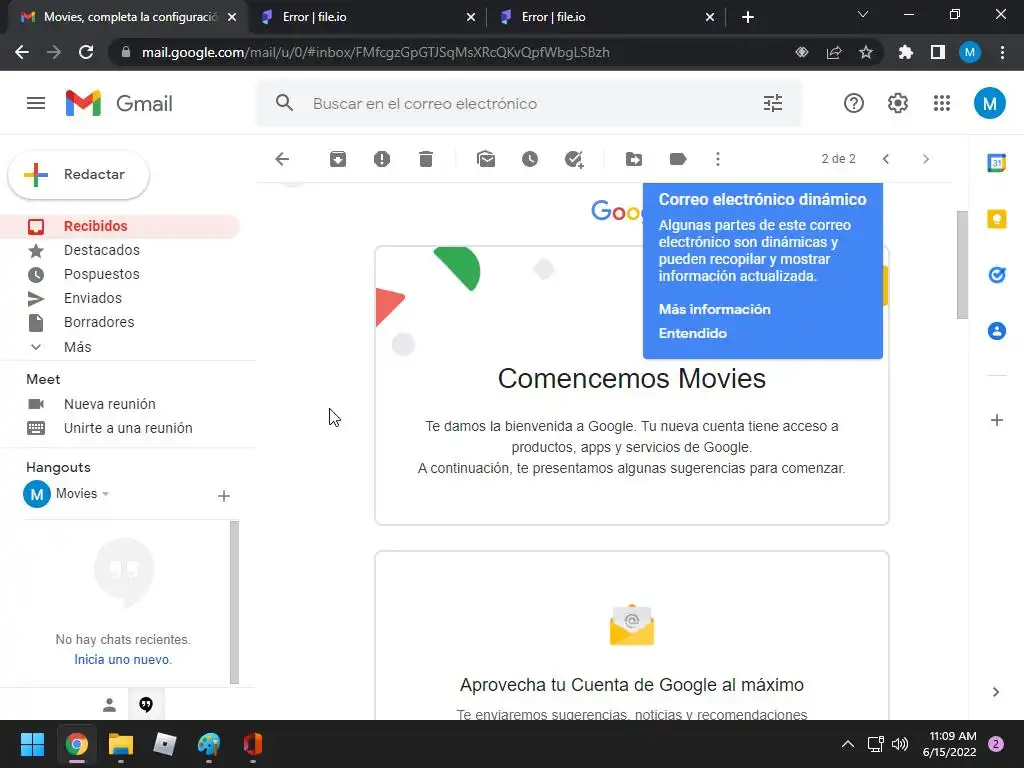The image size is (1024, 768).
Task: Open Google Keep side panel
Action: pos(996,219)
